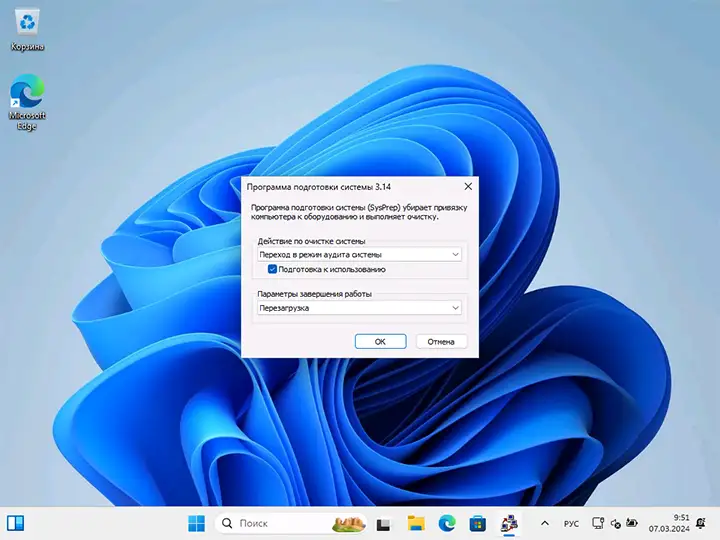Open Microsoft Store from the taskbar
720x540 pixels.
click(x=478, y=523)
